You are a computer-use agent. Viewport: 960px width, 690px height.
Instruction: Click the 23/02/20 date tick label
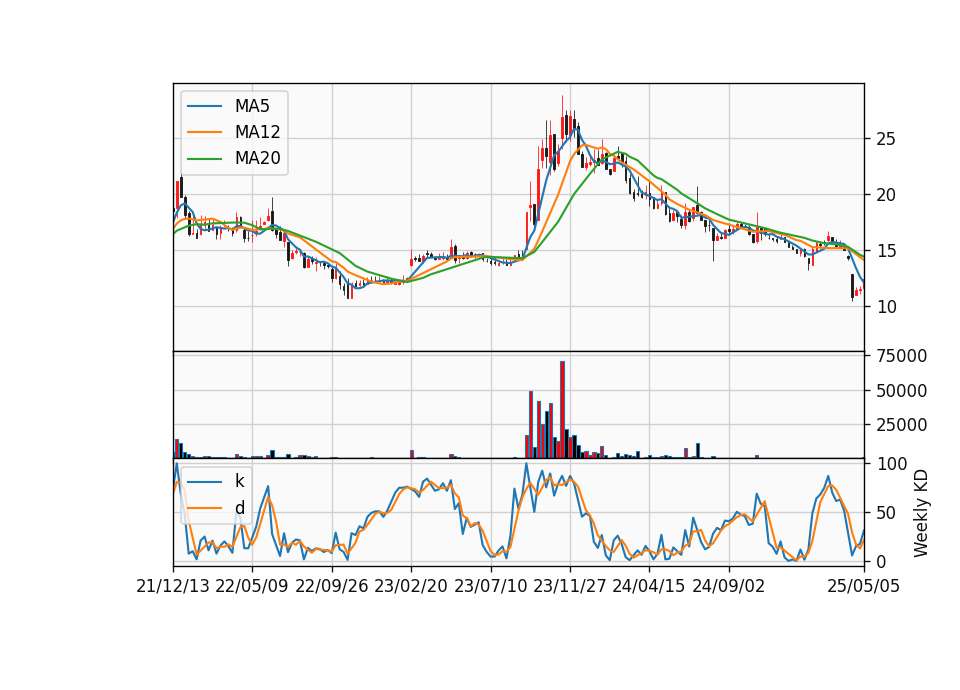411,586
